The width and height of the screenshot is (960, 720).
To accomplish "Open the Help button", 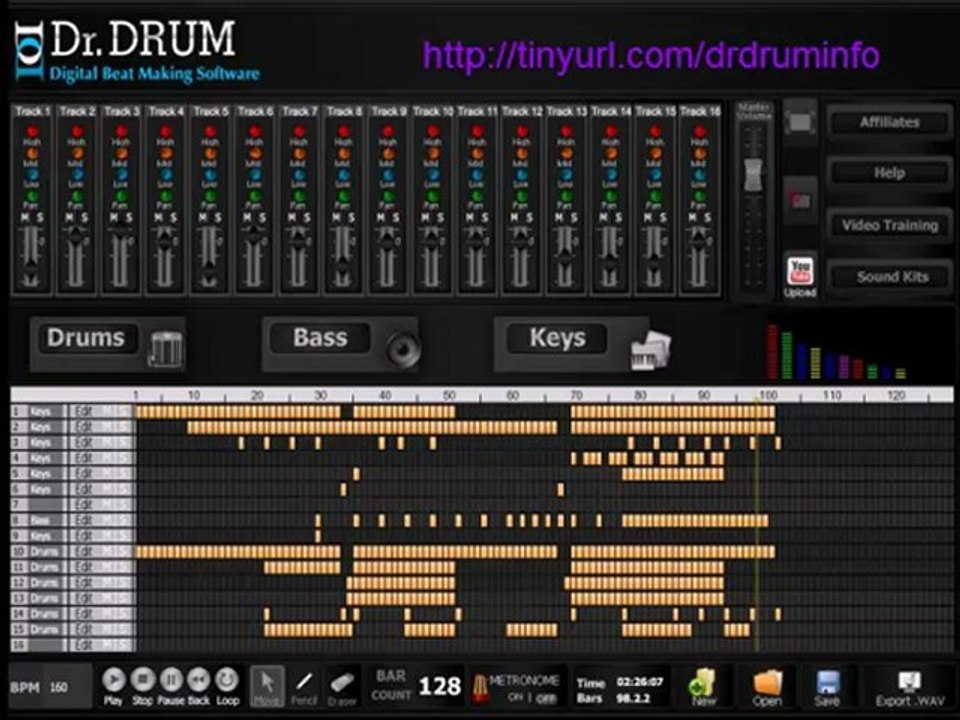I will [890, 173].
